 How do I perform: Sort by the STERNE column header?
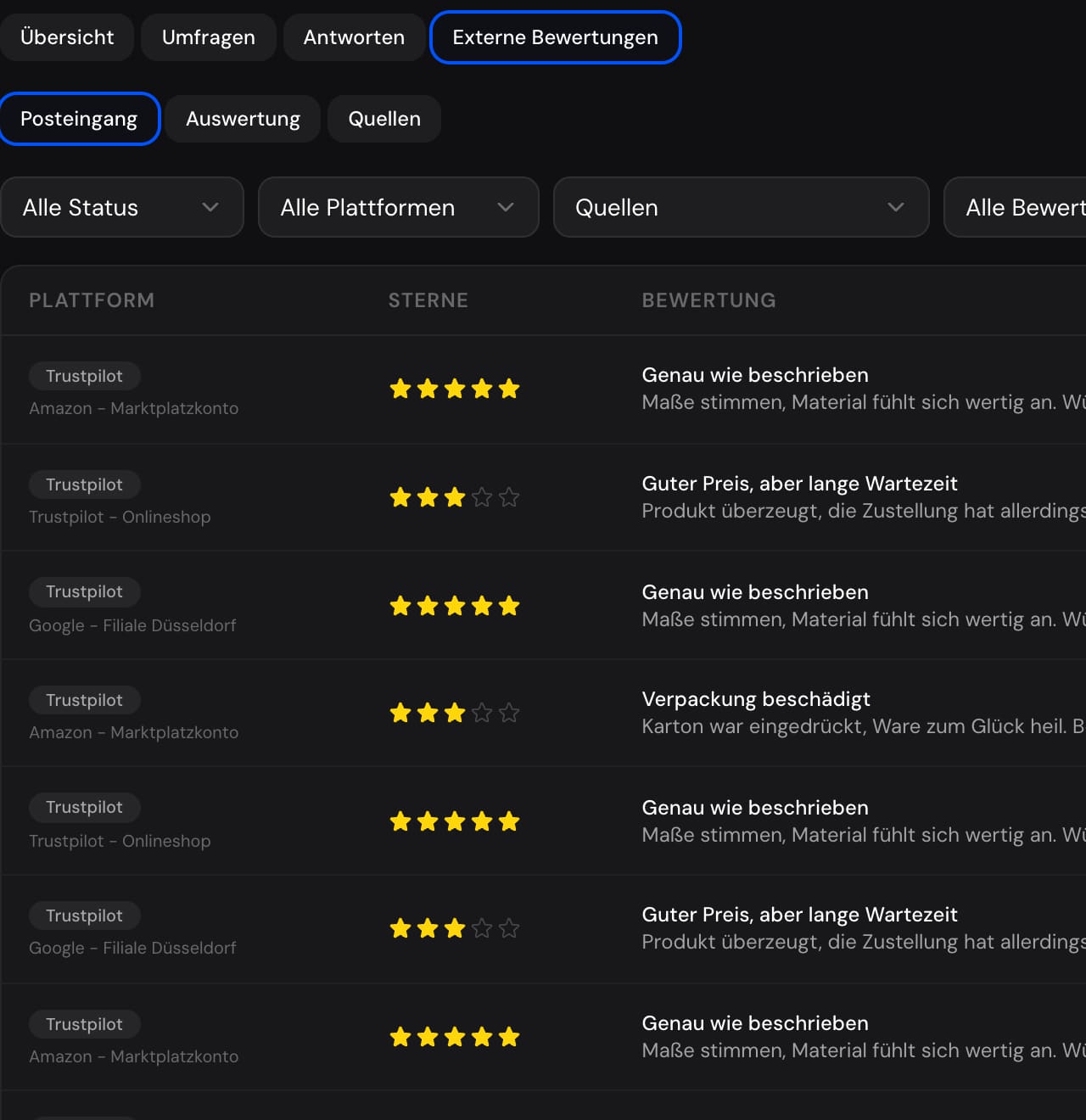(x=428, y=300)
